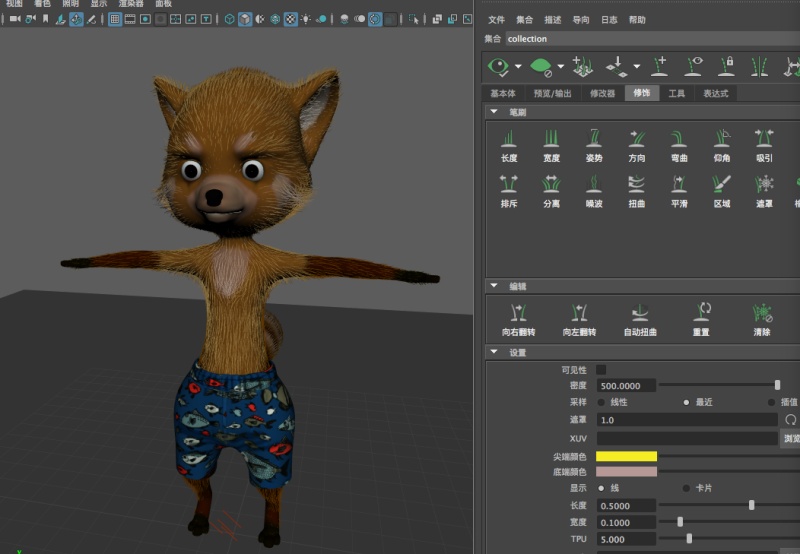Image resolution: width=800 pixels, height=554 pixels.
Task: Select the Smooth (平滑) groom brush
Action: [x=679, y=191]
